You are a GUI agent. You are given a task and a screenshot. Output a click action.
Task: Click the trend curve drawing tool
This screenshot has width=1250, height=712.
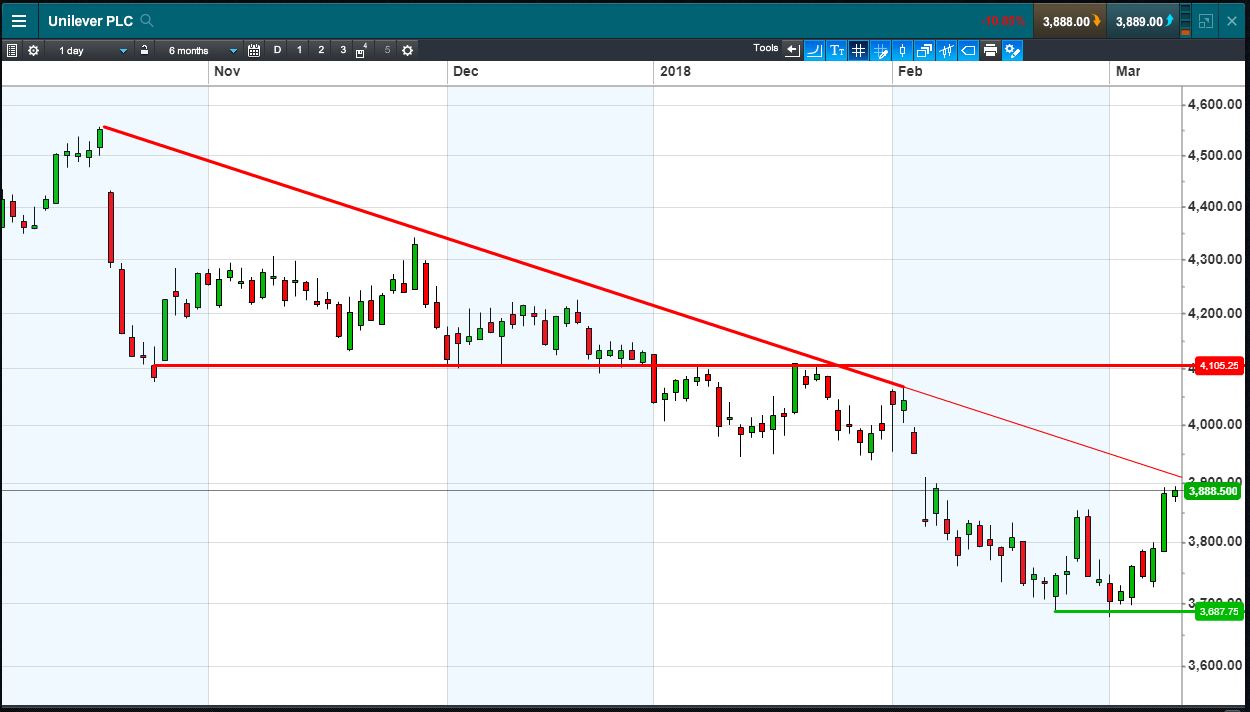(x=814, y=50)
